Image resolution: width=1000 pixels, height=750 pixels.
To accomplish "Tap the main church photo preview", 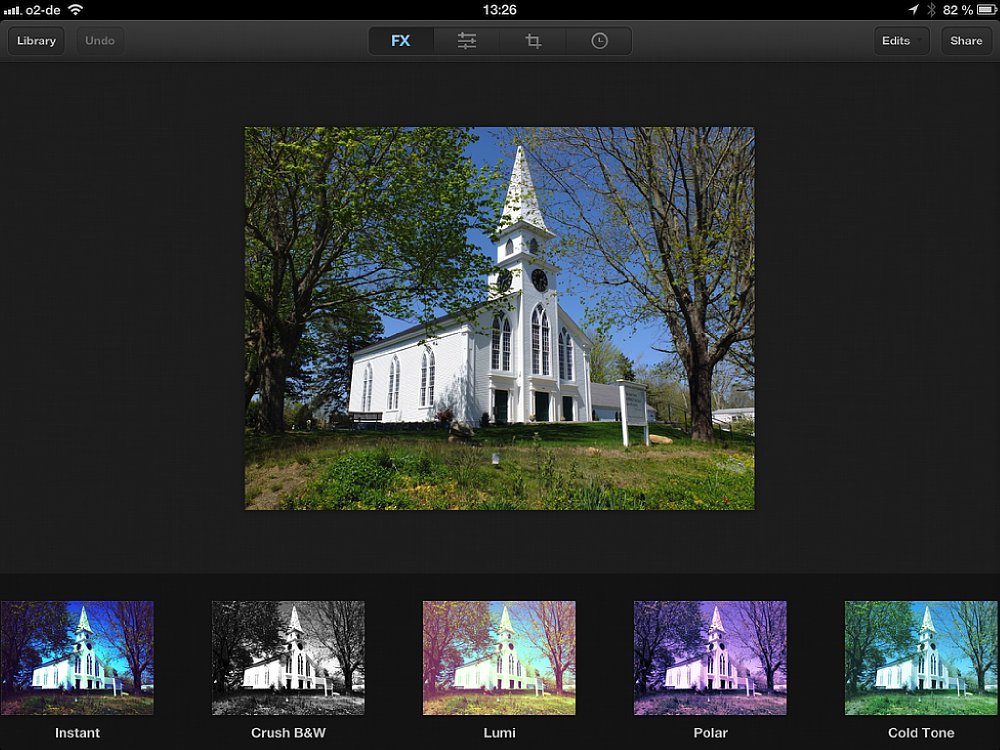I will pos(499,318).
